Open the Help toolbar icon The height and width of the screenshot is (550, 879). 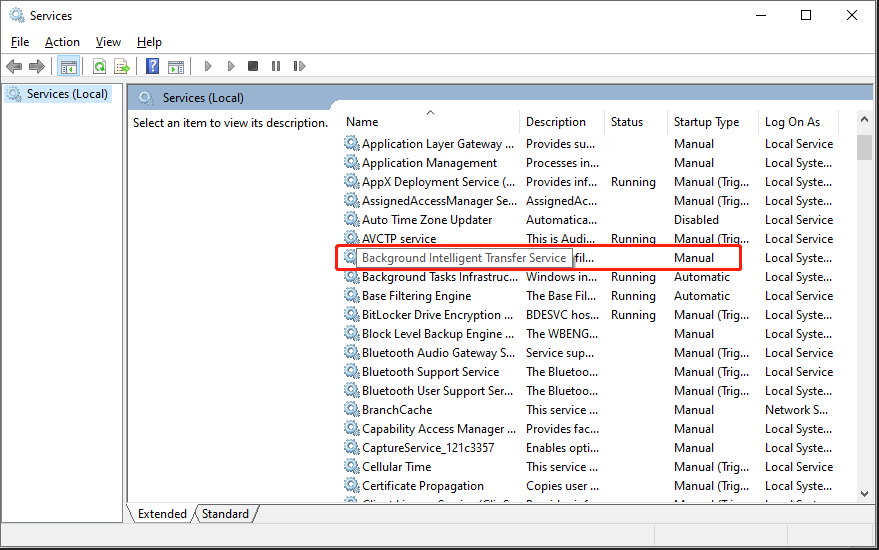tap(152, 67)
